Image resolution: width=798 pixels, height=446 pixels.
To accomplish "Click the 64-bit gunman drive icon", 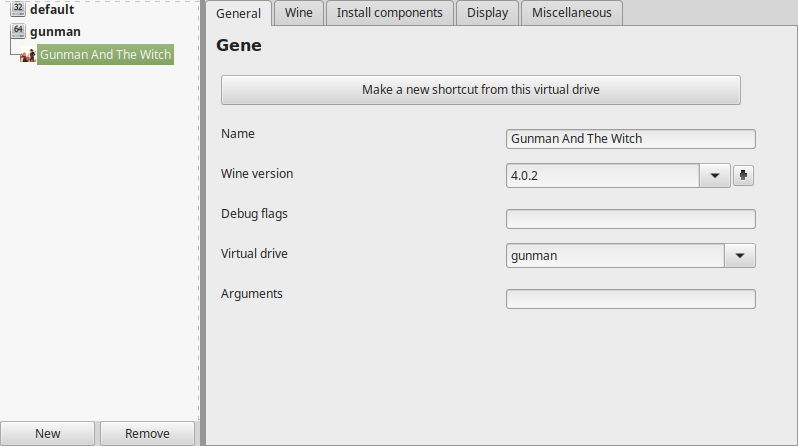I will (x=18, y=31).
